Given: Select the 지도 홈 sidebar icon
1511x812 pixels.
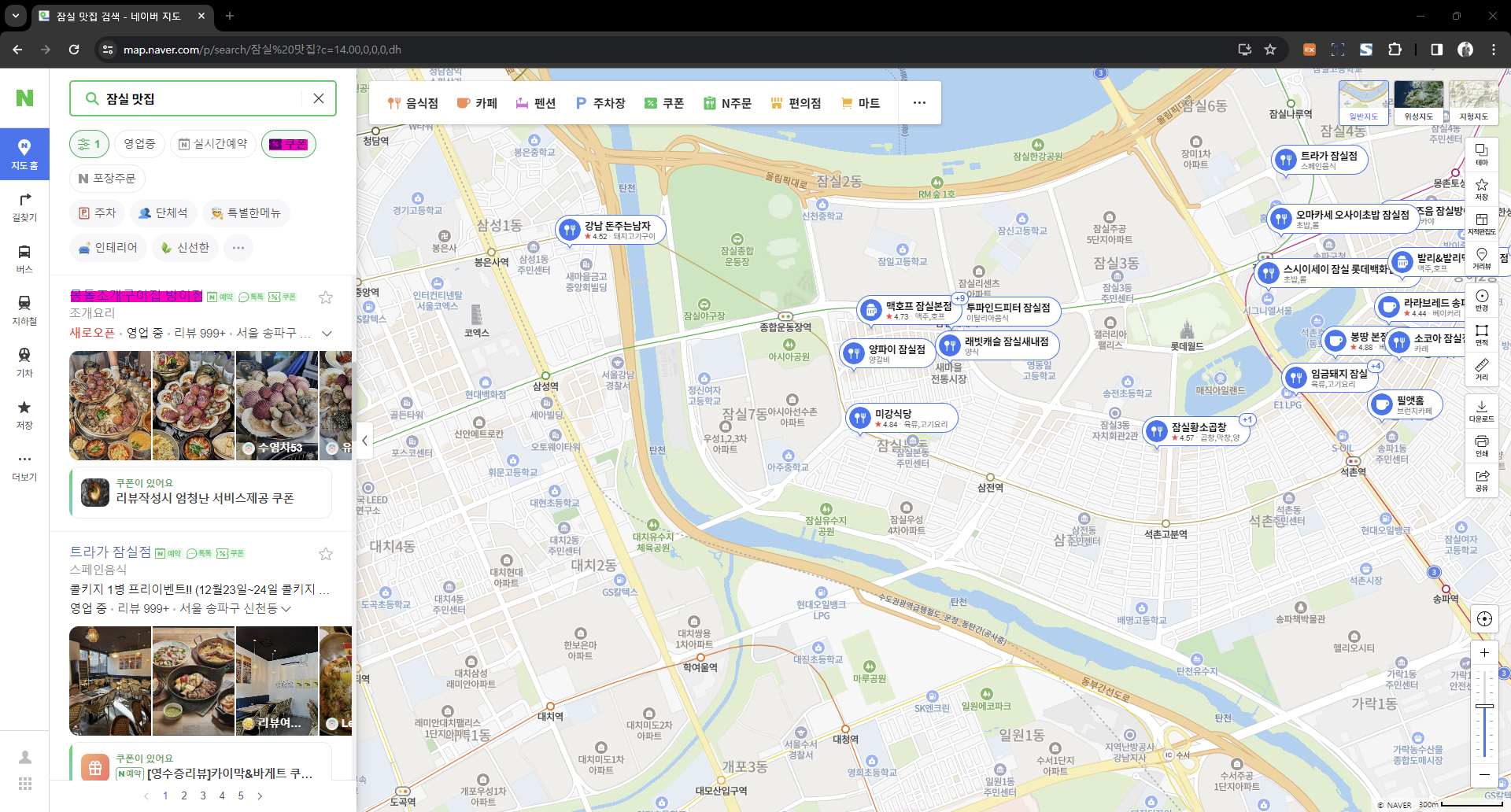Looking at the screenshot, I should point(24,154).
